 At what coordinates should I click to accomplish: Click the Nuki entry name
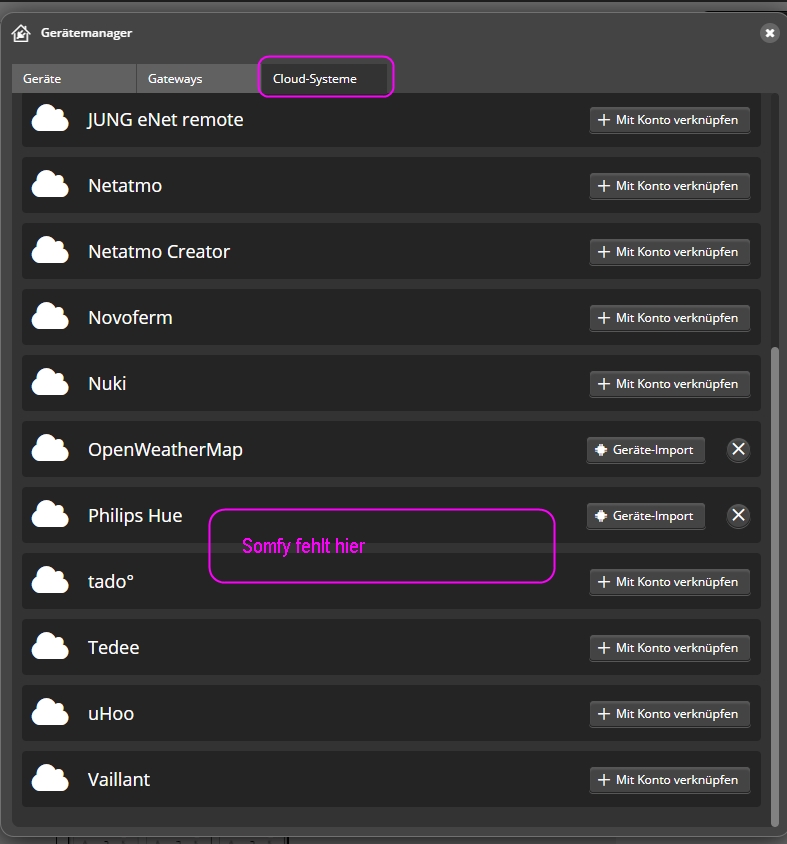click(107, 384)
